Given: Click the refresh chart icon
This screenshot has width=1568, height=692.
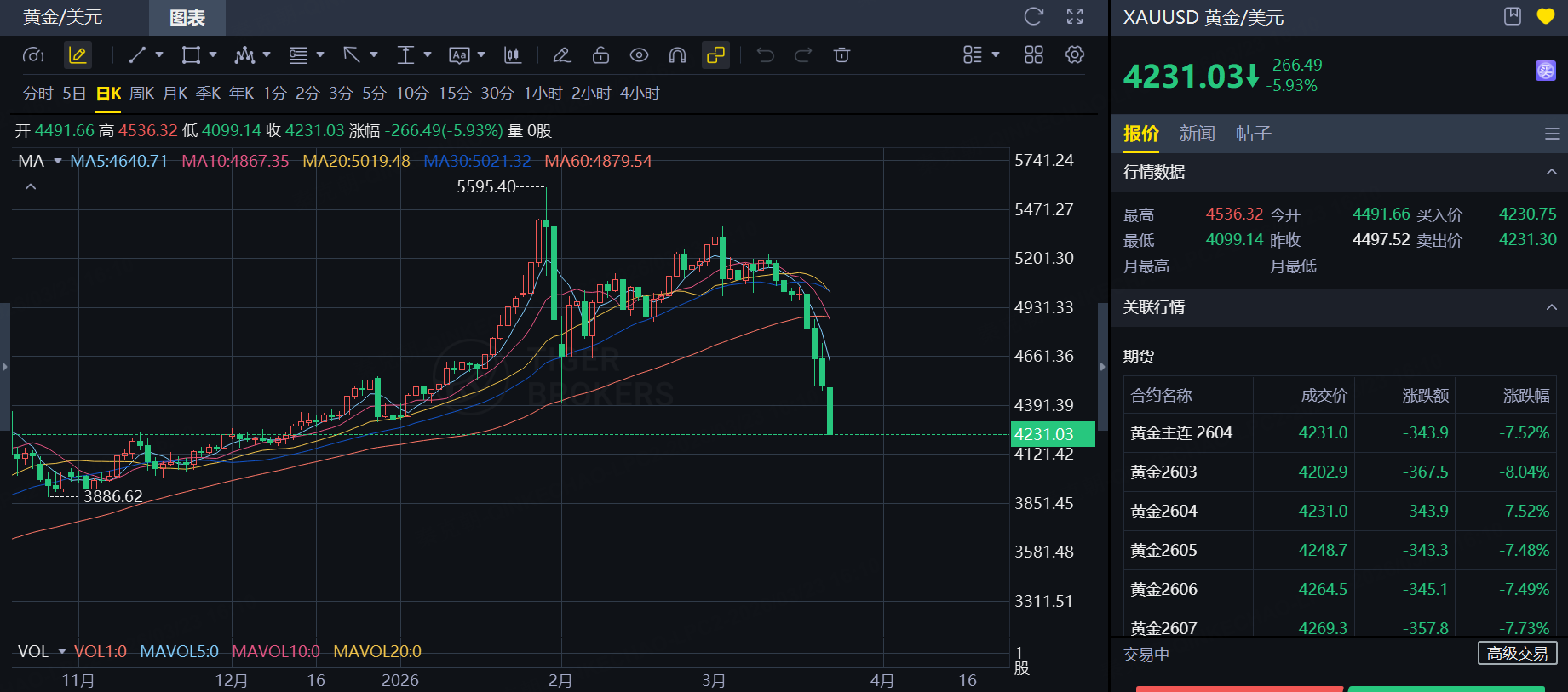Looking at the screenshot, I should (1033, 16).
